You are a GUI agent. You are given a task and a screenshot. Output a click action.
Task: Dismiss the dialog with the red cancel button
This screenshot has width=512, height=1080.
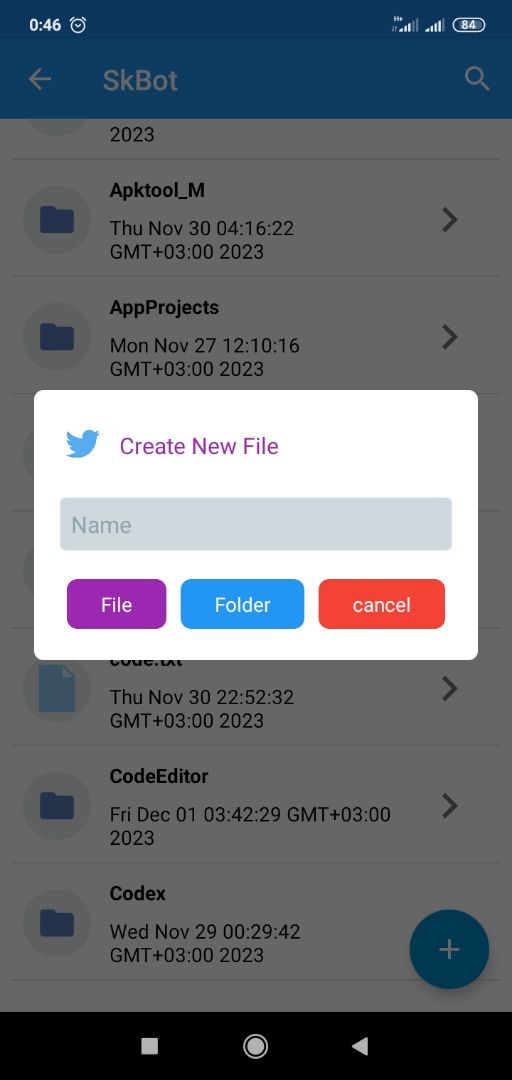click(x=381, y=604)
